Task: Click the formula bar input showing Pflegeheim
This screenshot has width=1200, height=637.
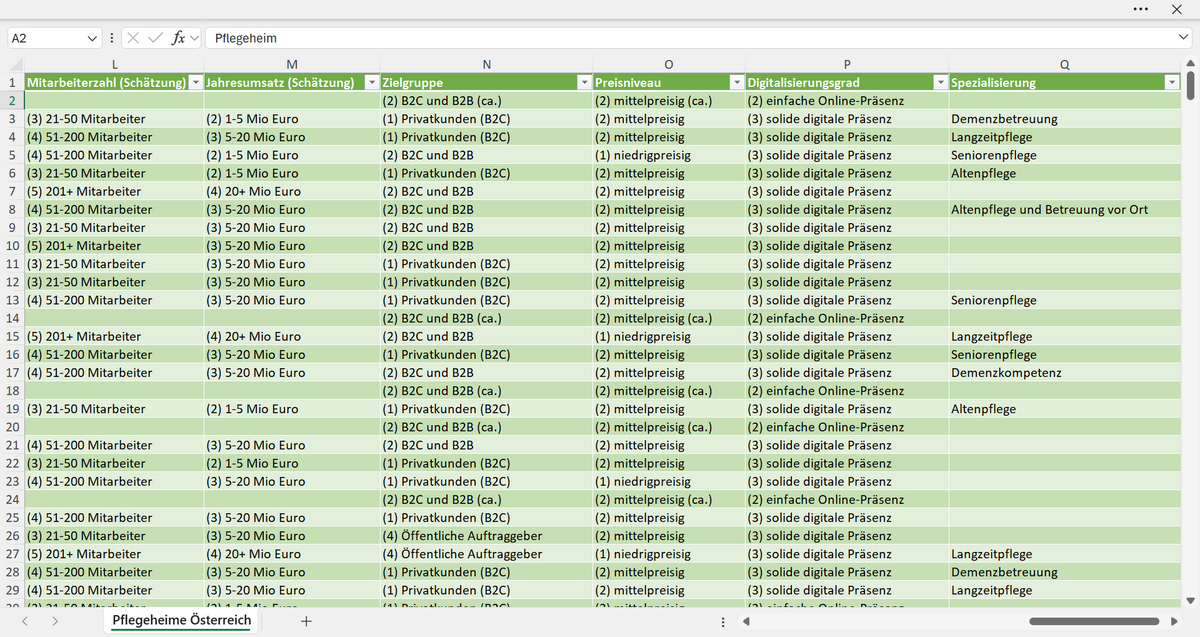Action: (688, 38)
